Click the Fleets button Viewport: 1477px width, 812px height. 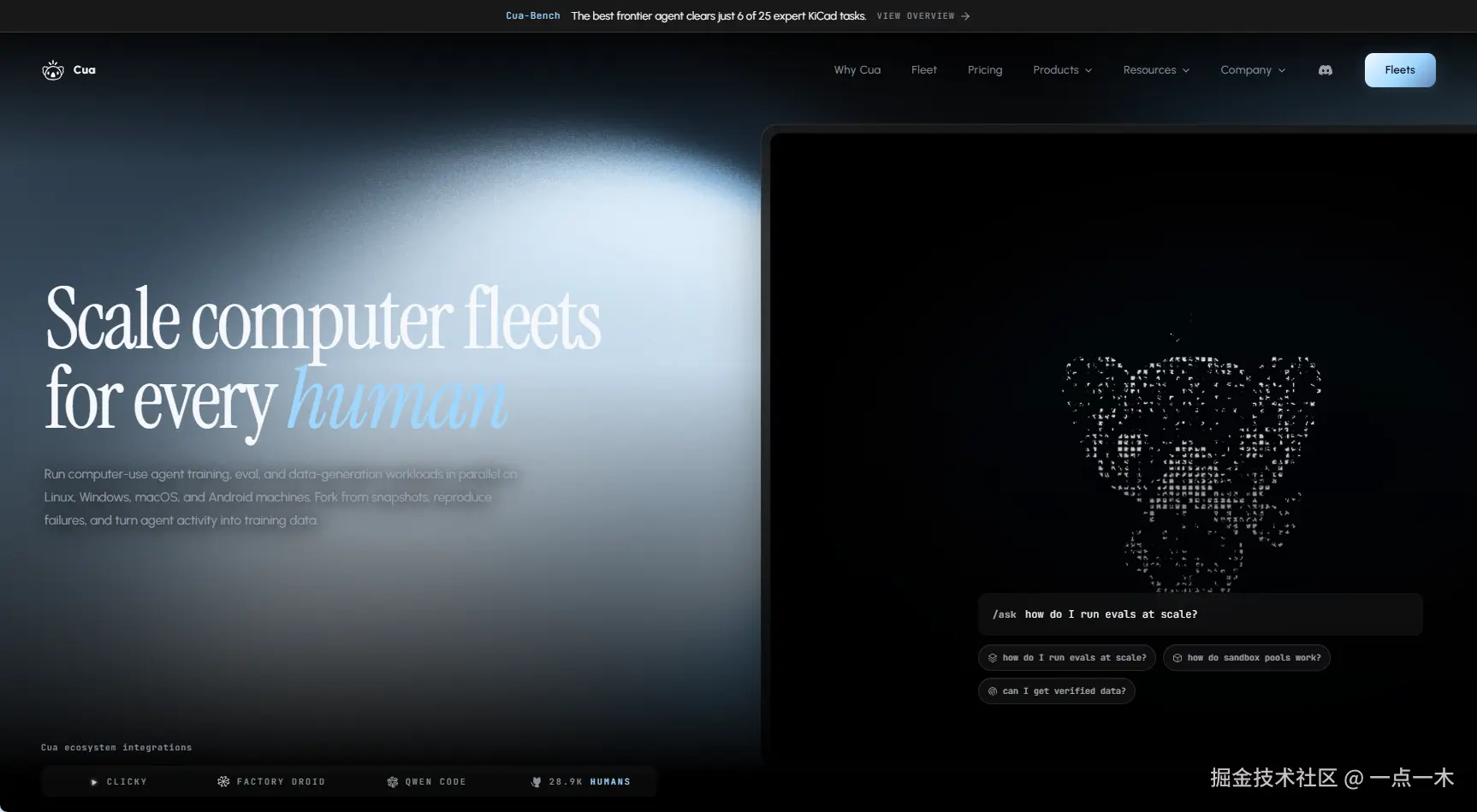tap(1400, 70)
